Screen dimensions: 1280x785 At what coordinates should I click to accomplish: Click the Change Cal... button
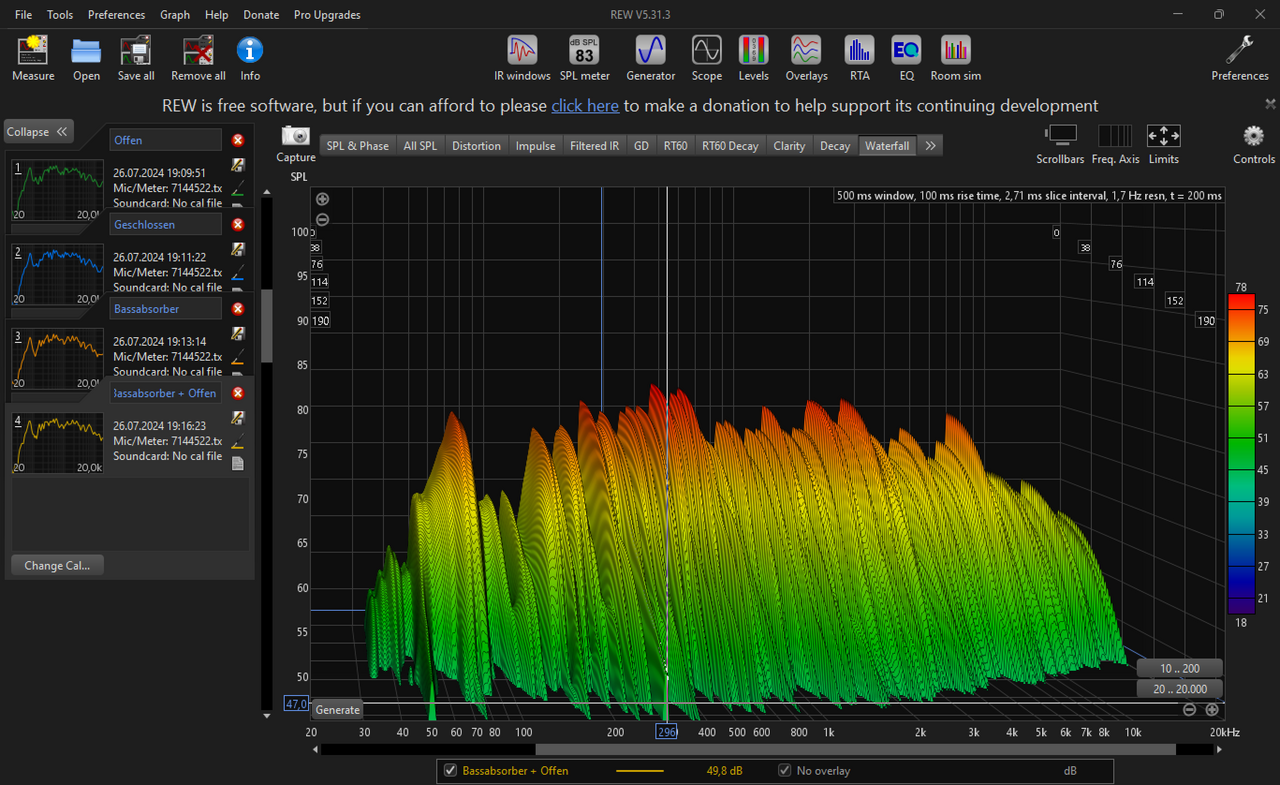[57, 565]
